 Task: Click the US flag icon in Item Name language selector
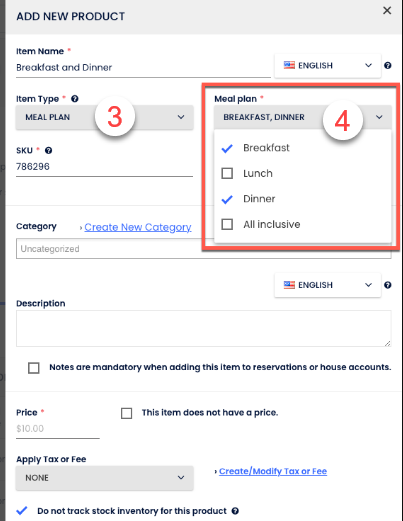click(289, 65)
